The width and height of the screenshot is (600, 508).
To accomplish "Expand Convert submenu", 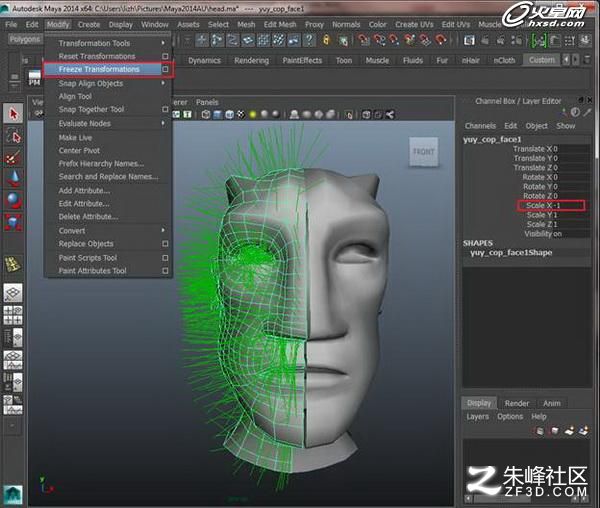I will tap(163, 230).
